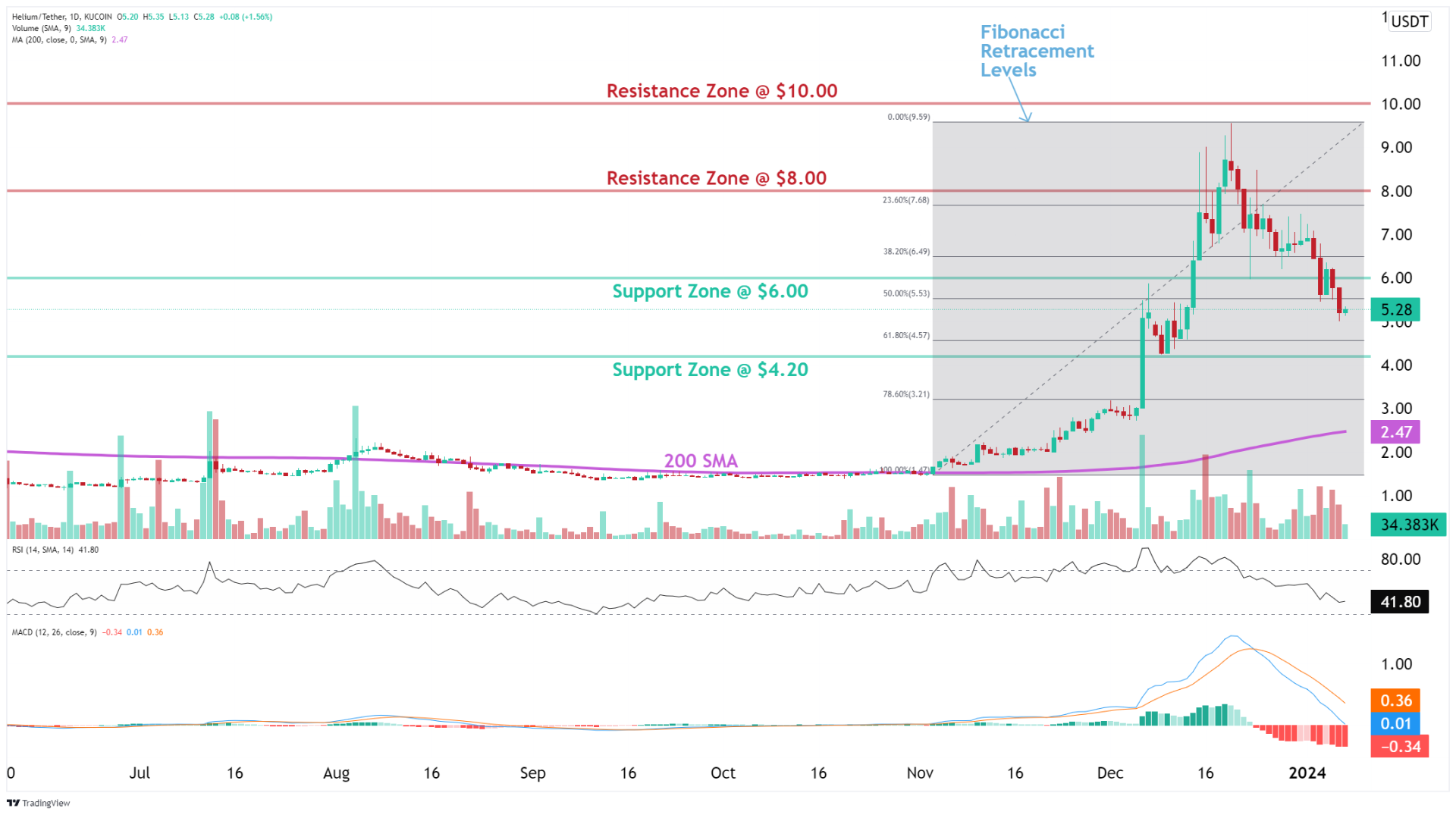Click the orange 0.36 MACD signal tag
The image size is (1456, 815).
click(x=1395, y=701)
